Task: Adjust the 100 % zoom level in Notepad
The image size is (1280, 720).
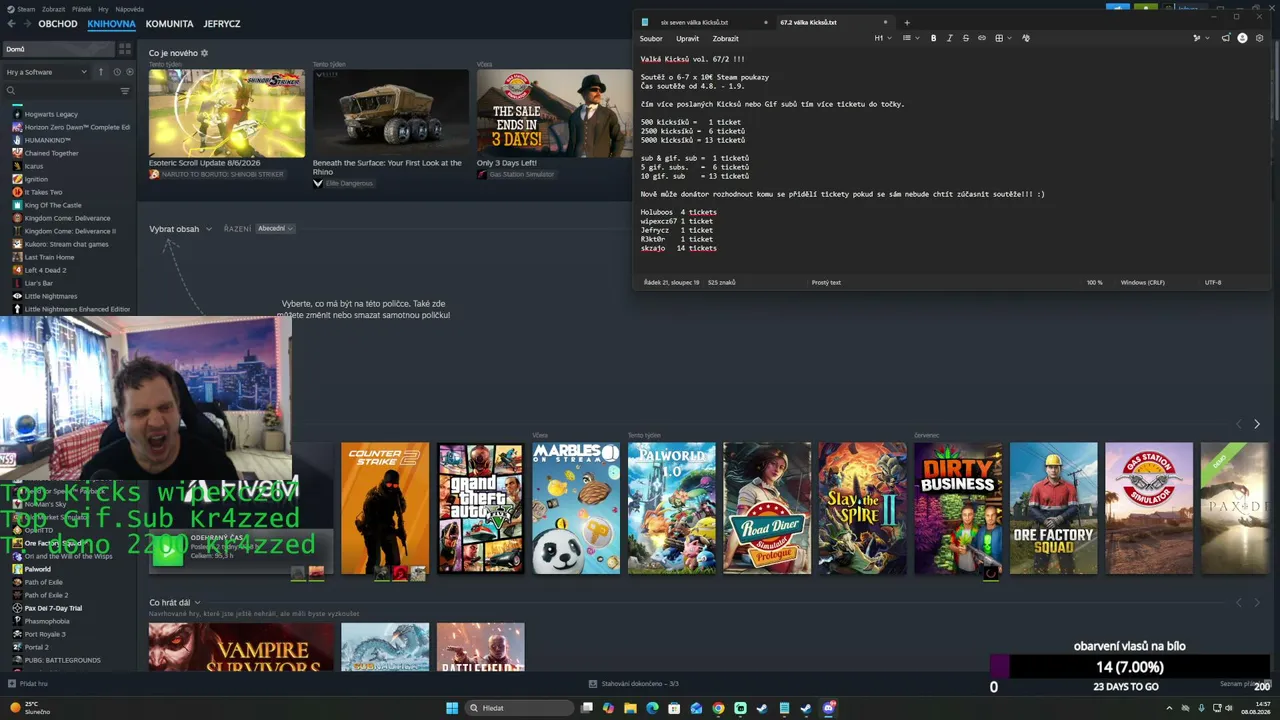Action: 1095,282
